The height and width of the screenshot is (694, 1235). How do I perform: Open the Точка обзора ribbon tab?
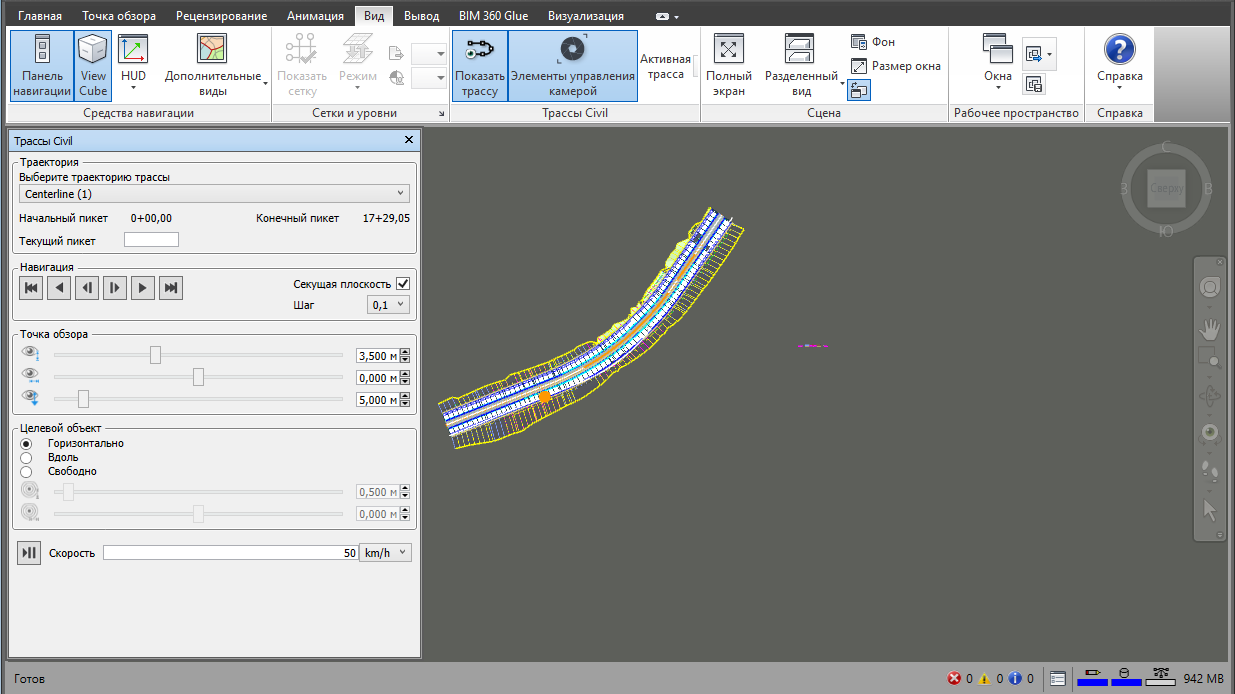click(119, 16)
